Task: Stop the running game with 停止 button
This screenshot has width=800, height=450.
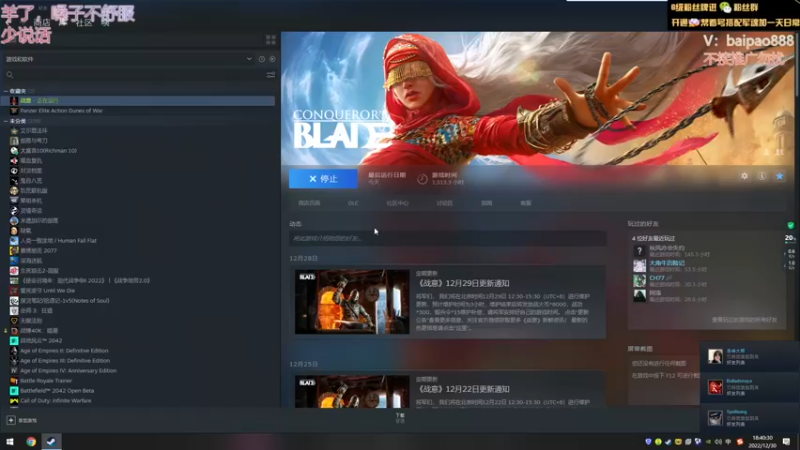Action: [323, 179]
